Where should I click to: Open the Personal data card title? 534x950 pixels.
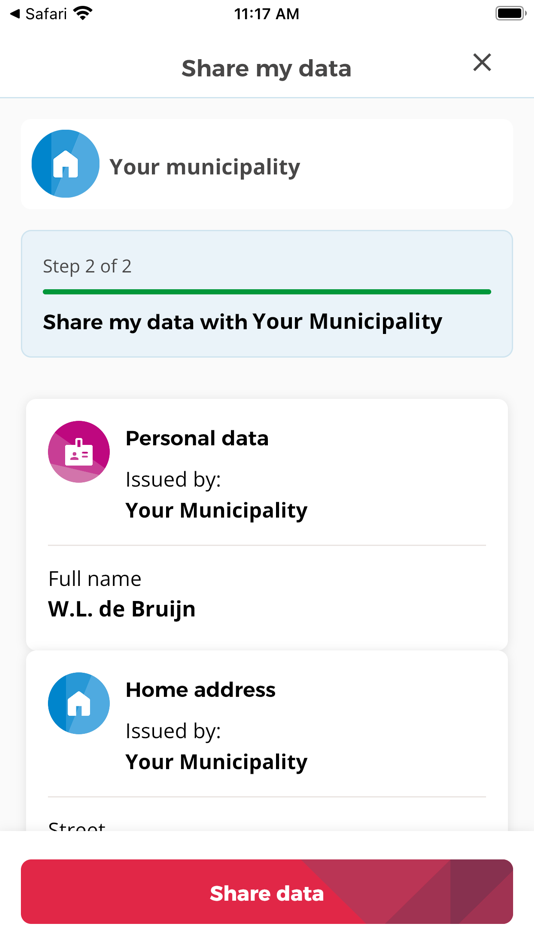click(197, 438)
